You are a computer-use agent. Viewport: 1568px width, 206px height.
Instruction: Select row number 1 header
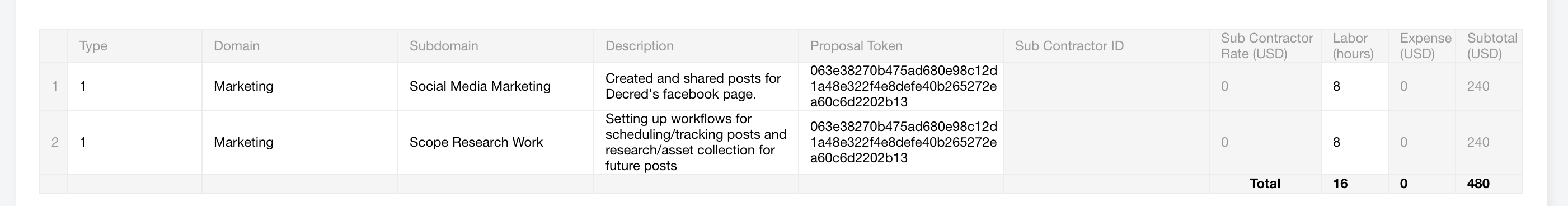pyautogui.click(x=54, y=86)
